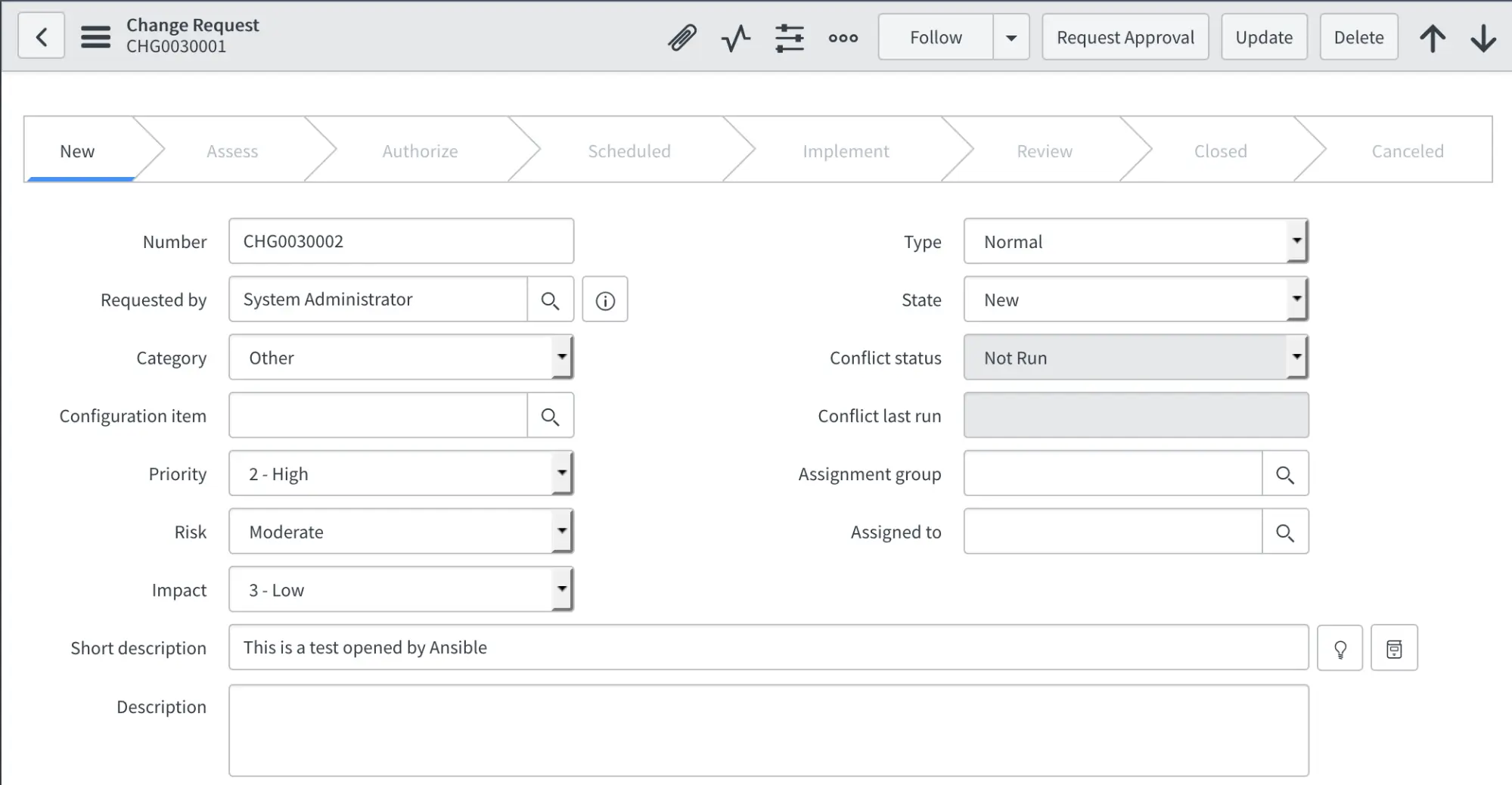Viewport: 1512px width, 785px height.
Task: Select the Implement stage tab
Action: pyautogui.click(x=845, y=150)
